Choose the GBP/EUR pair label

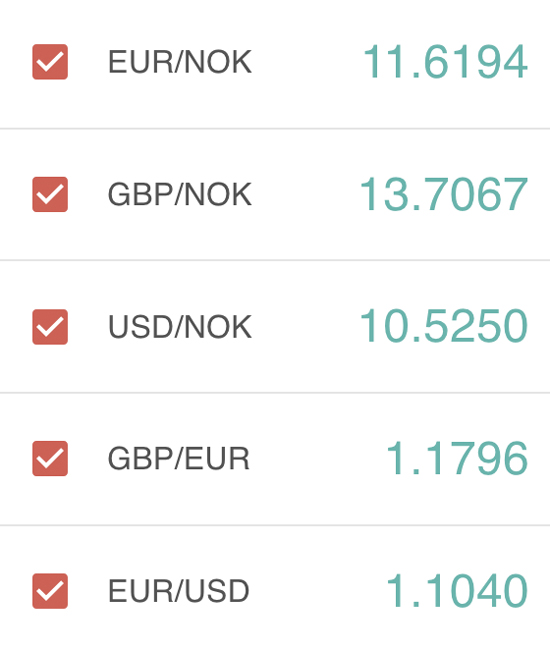pyautogui.click(x=179, y=459)
